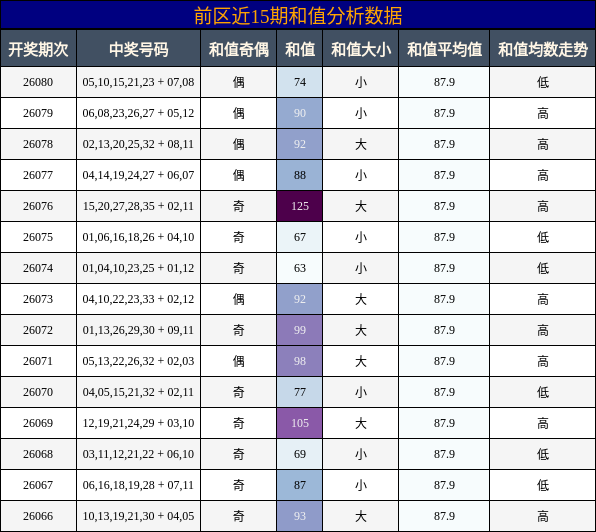The image size is (596, 532).
Task: Click numbers 01,04,10,23,25 + 01,12
Action: tap(138, 268)
